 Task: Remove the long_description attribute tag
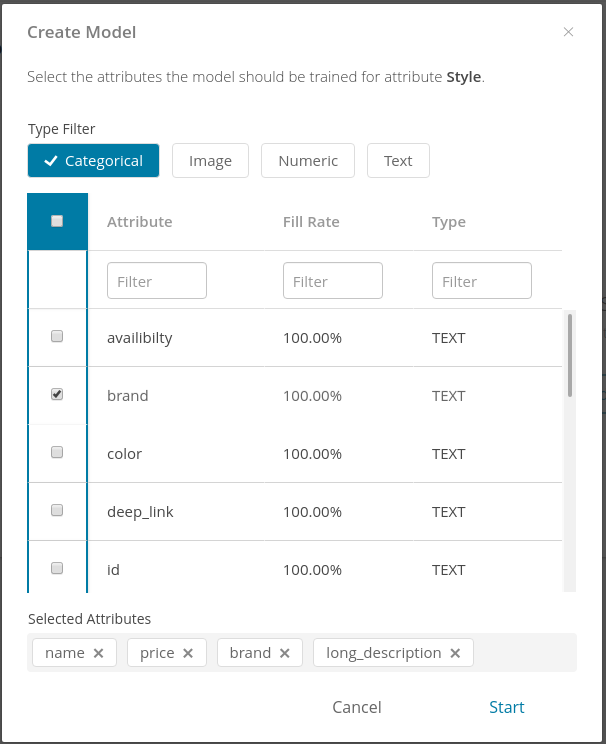tap(455, 653)
